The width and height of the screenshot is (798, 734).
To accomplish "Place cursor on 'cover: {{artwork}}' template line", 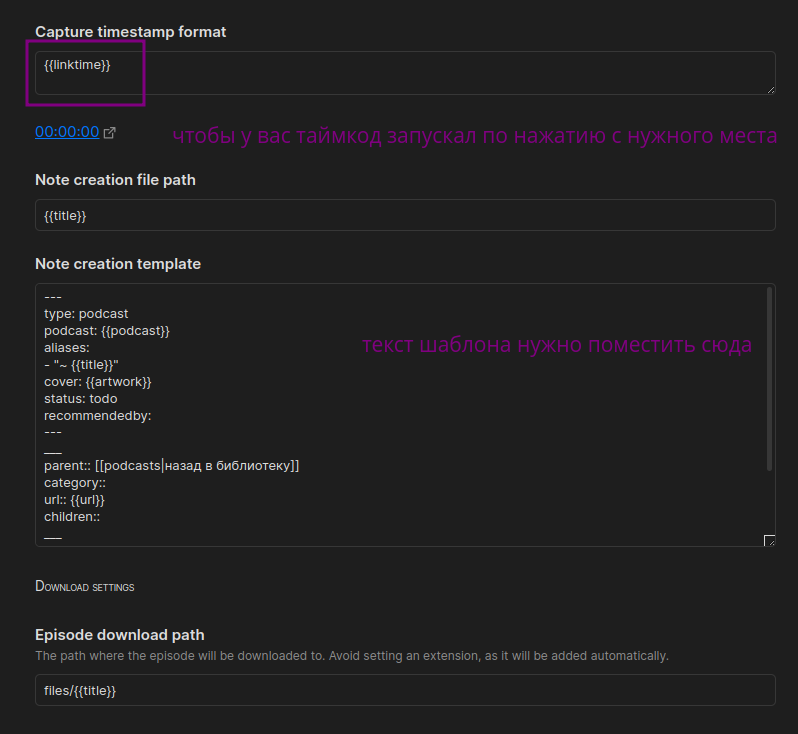I will coord(98,382).
